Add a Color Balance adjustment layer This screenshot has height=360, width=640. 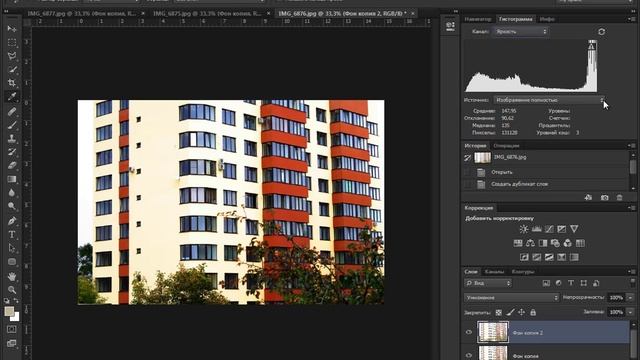[530, 243]
